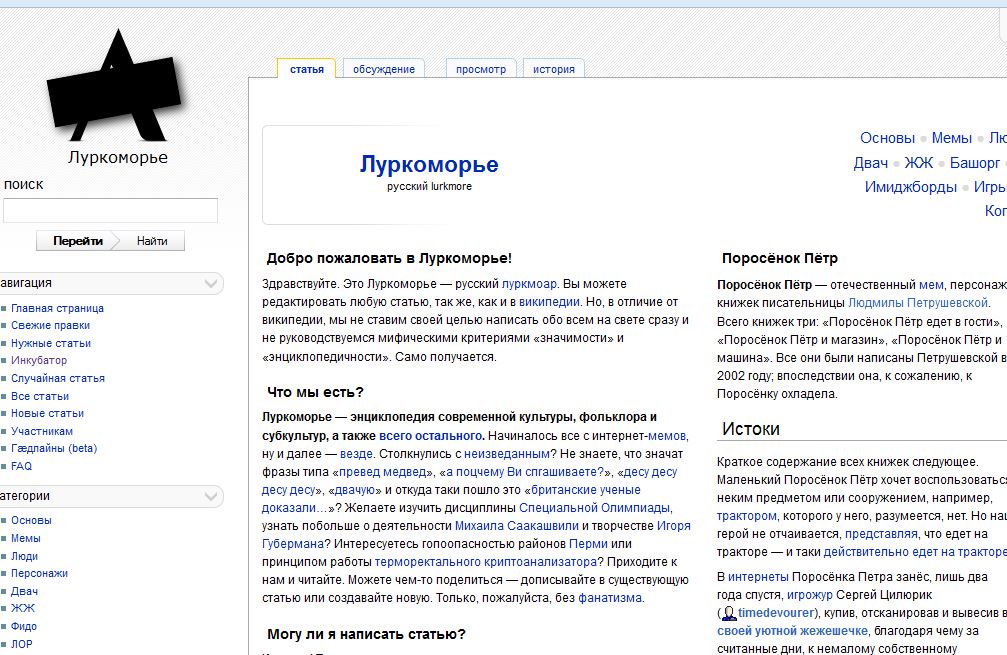Open Главная страница in the sidebar
This screenshot has width=1007, height=655.
pos(57,308)
